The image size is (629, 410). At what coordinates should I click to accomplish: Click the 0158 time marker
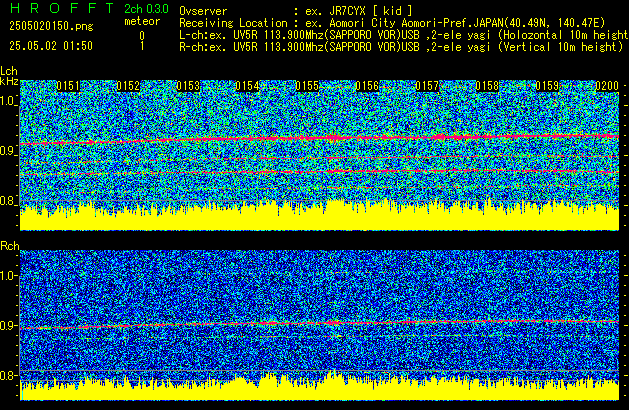coord(487,86)
